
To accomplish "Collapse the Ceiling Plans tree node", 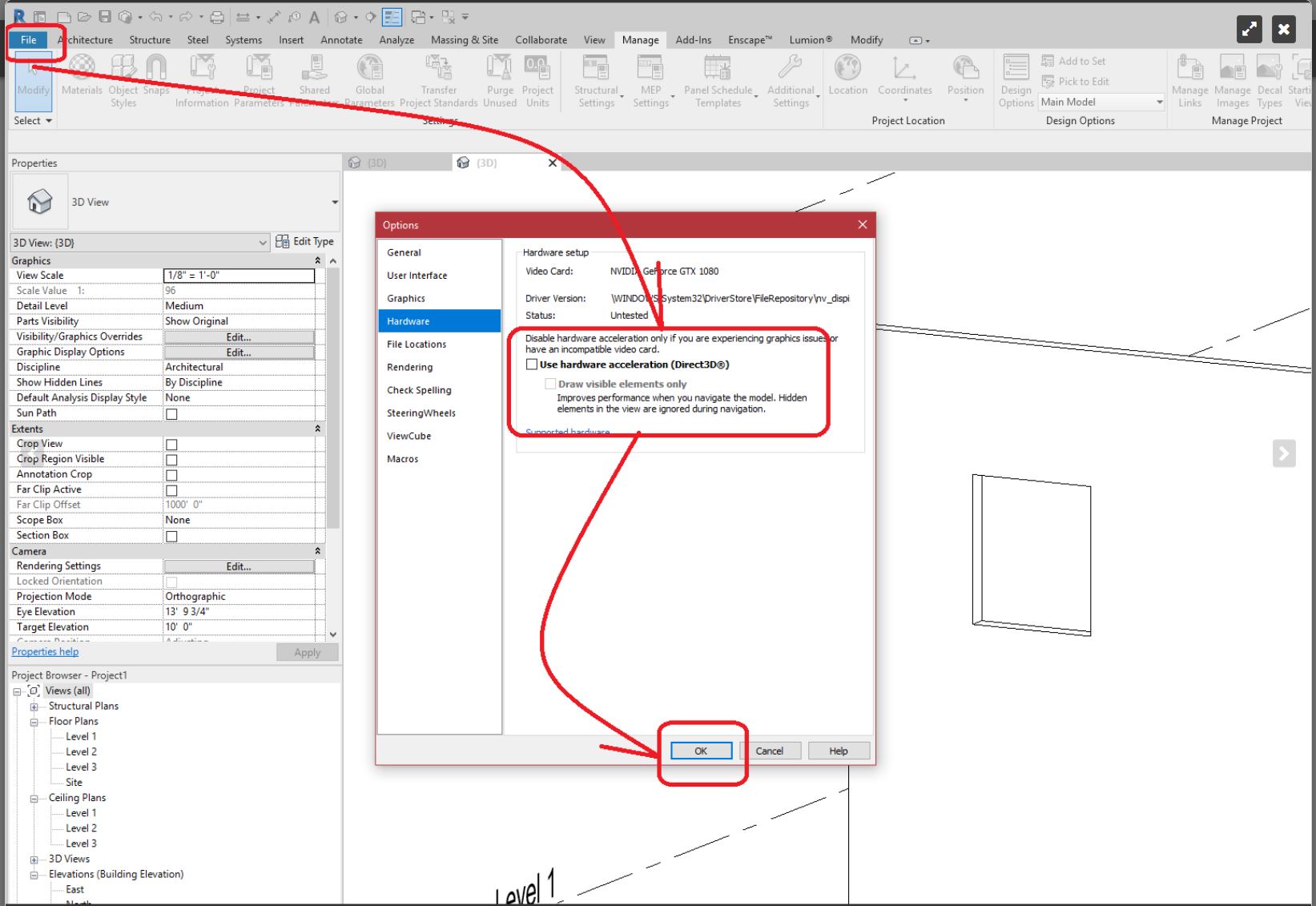I will [x=34, y=798].
